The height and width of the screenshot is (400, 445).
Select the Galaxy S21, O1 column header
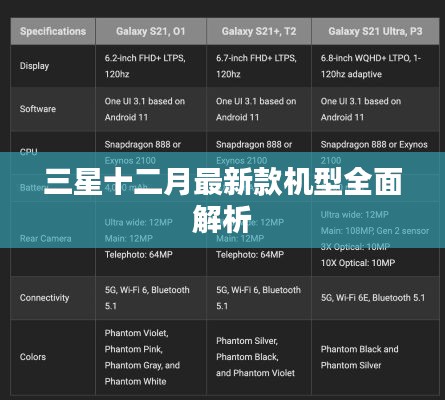(x=151, y=31)
